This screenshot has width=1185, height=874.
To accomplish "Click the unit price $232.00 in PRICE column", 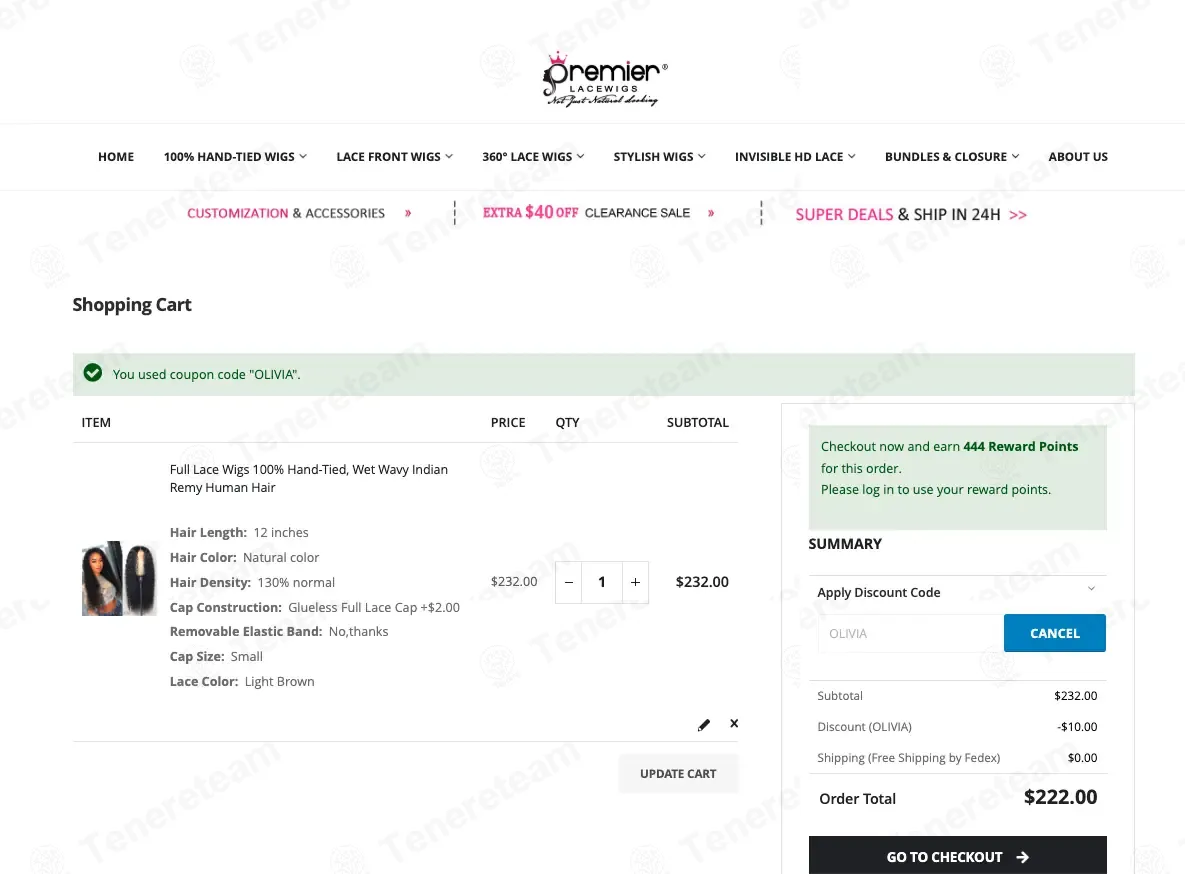I will (x=514, y=581).
